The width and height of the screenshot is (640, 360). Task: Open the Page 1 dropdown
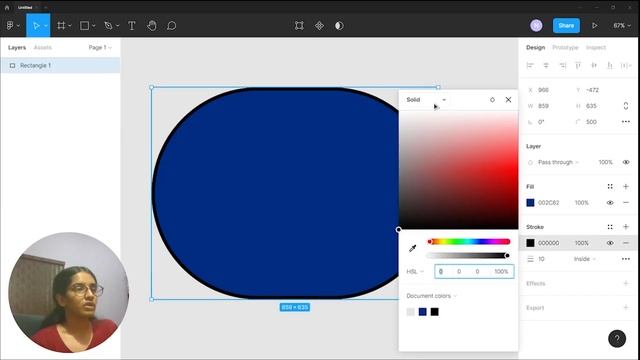click(100, 47)
